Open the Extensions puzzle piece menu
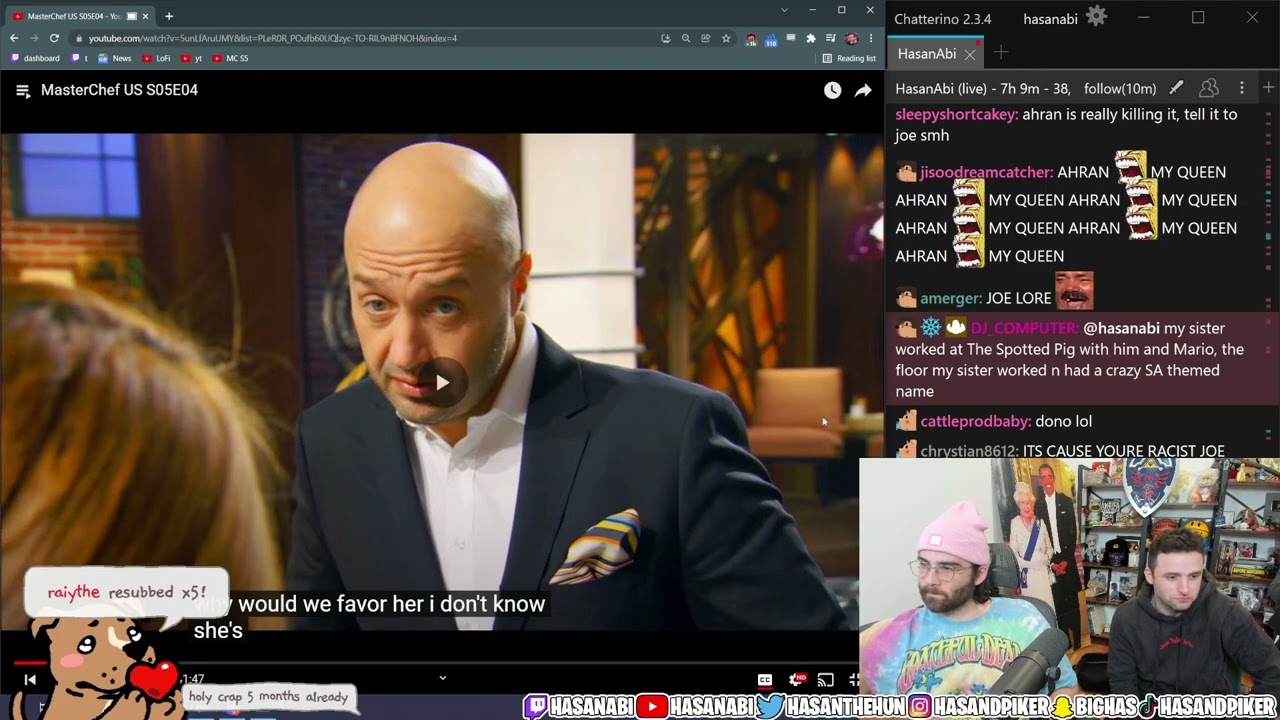 811,38
